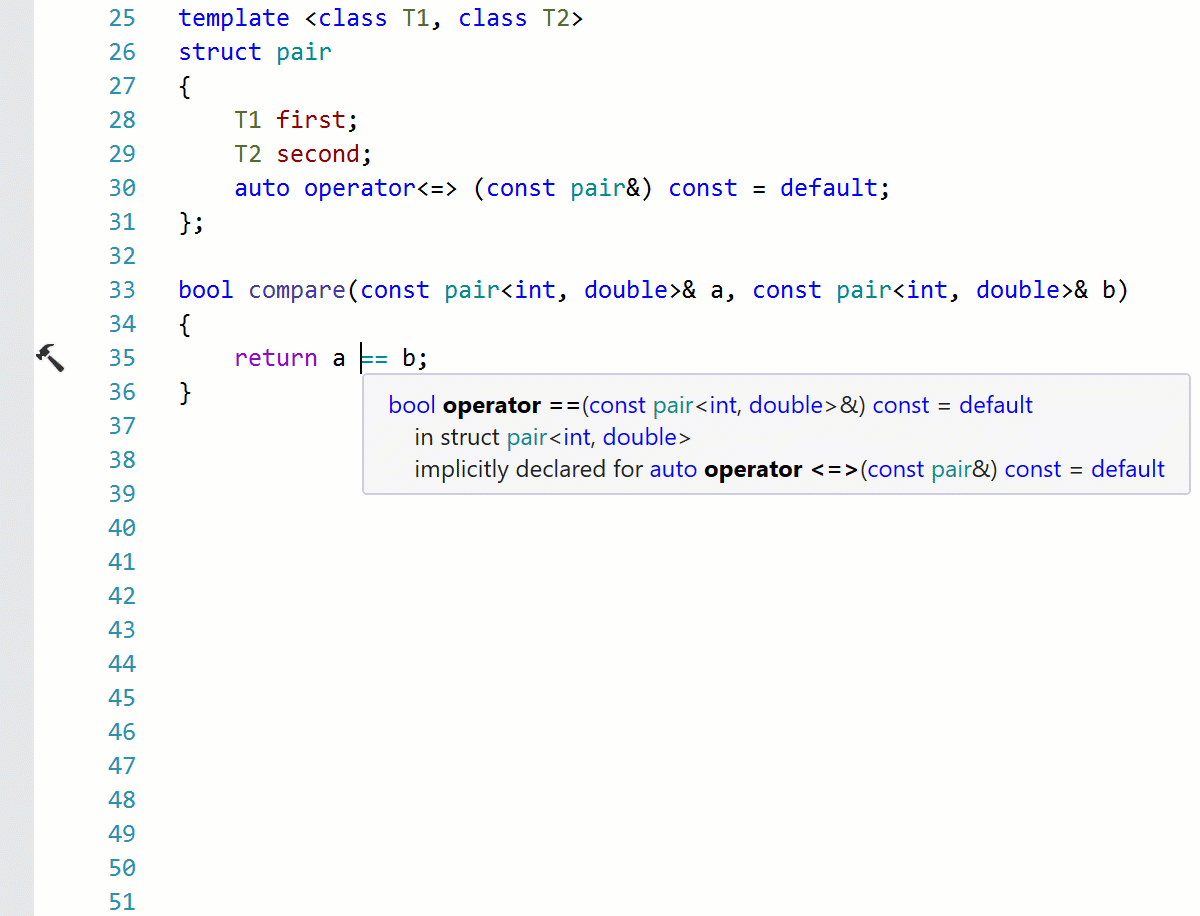This screenshot has height=916, width=1200.
Task: Click the "struct pair<int, double>" context link
Action: (553, 437)
